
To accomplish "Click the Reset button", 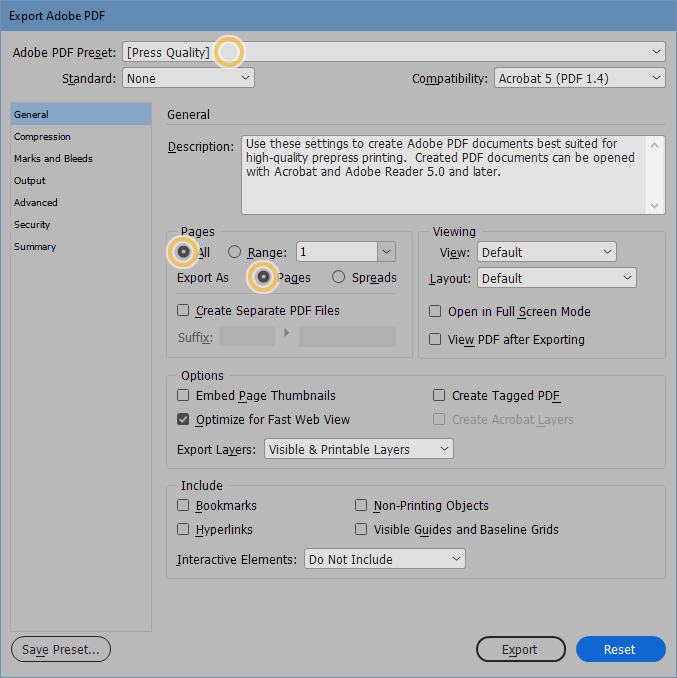I will (x=620, y=649).
